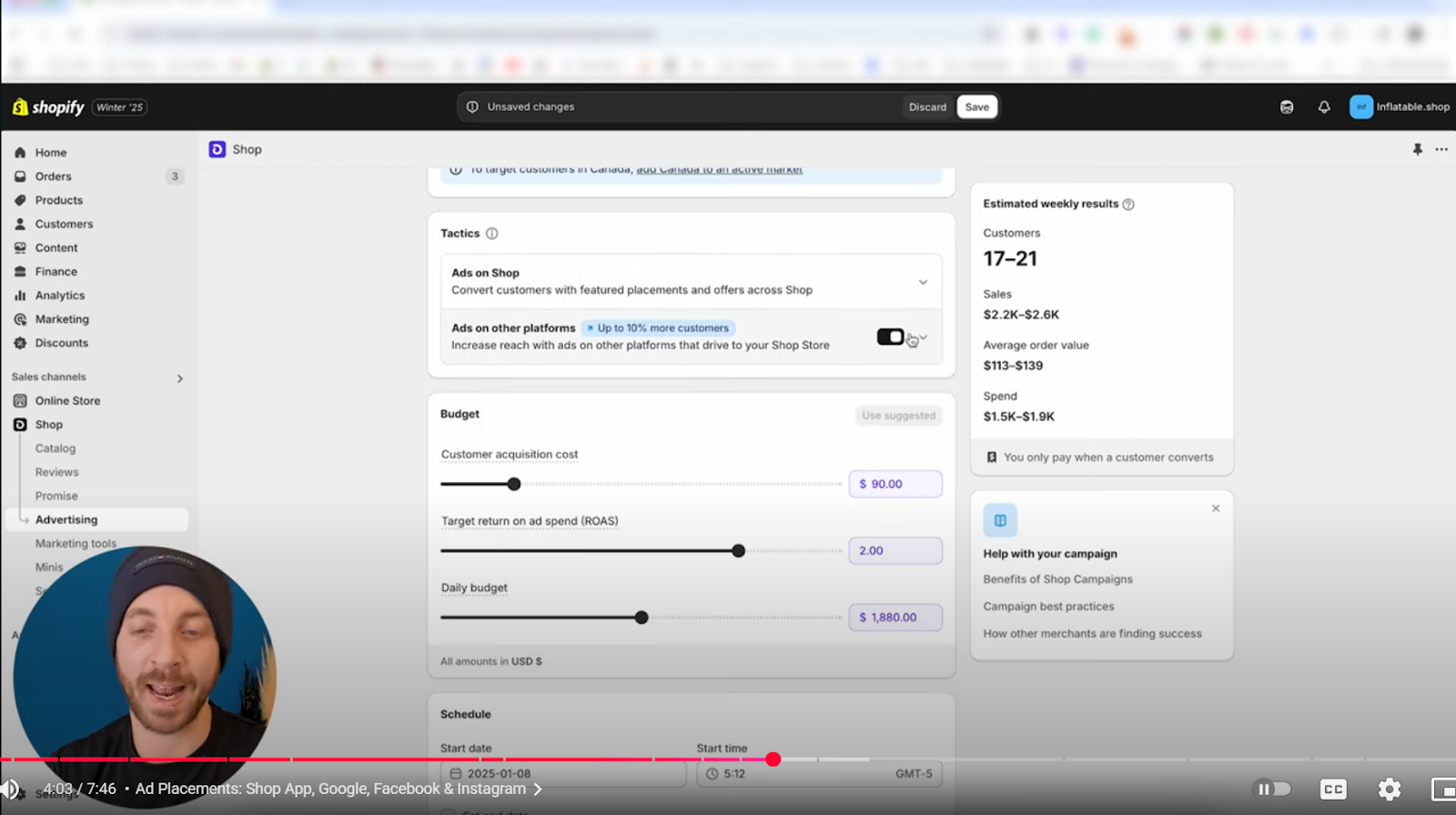Click the Shopify logo
Screen dimensions: 1456x815
click(48, 107)
